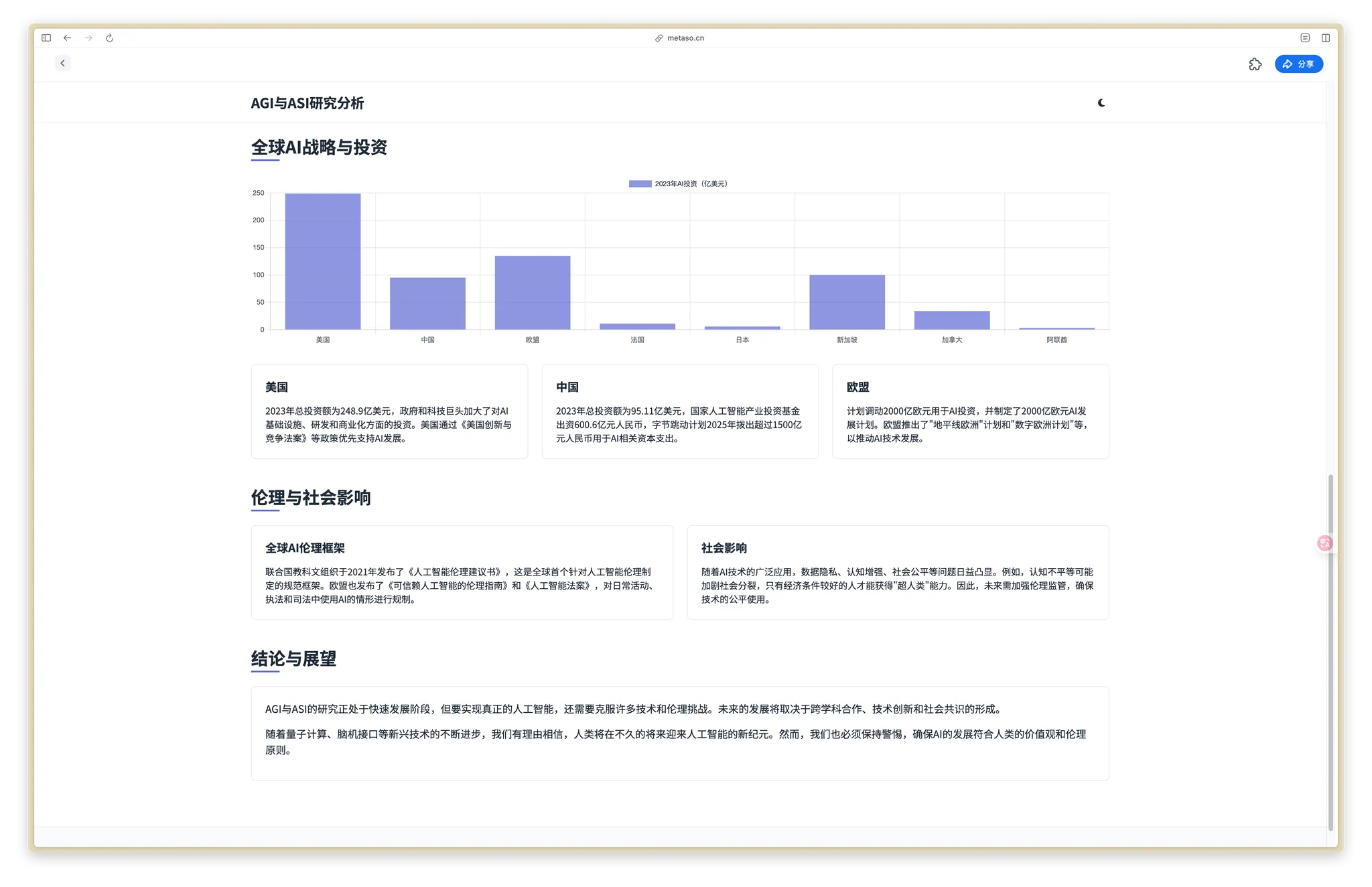1372x887 pixels.
Task: Click the split view icon
Action: pos(1325,38)
